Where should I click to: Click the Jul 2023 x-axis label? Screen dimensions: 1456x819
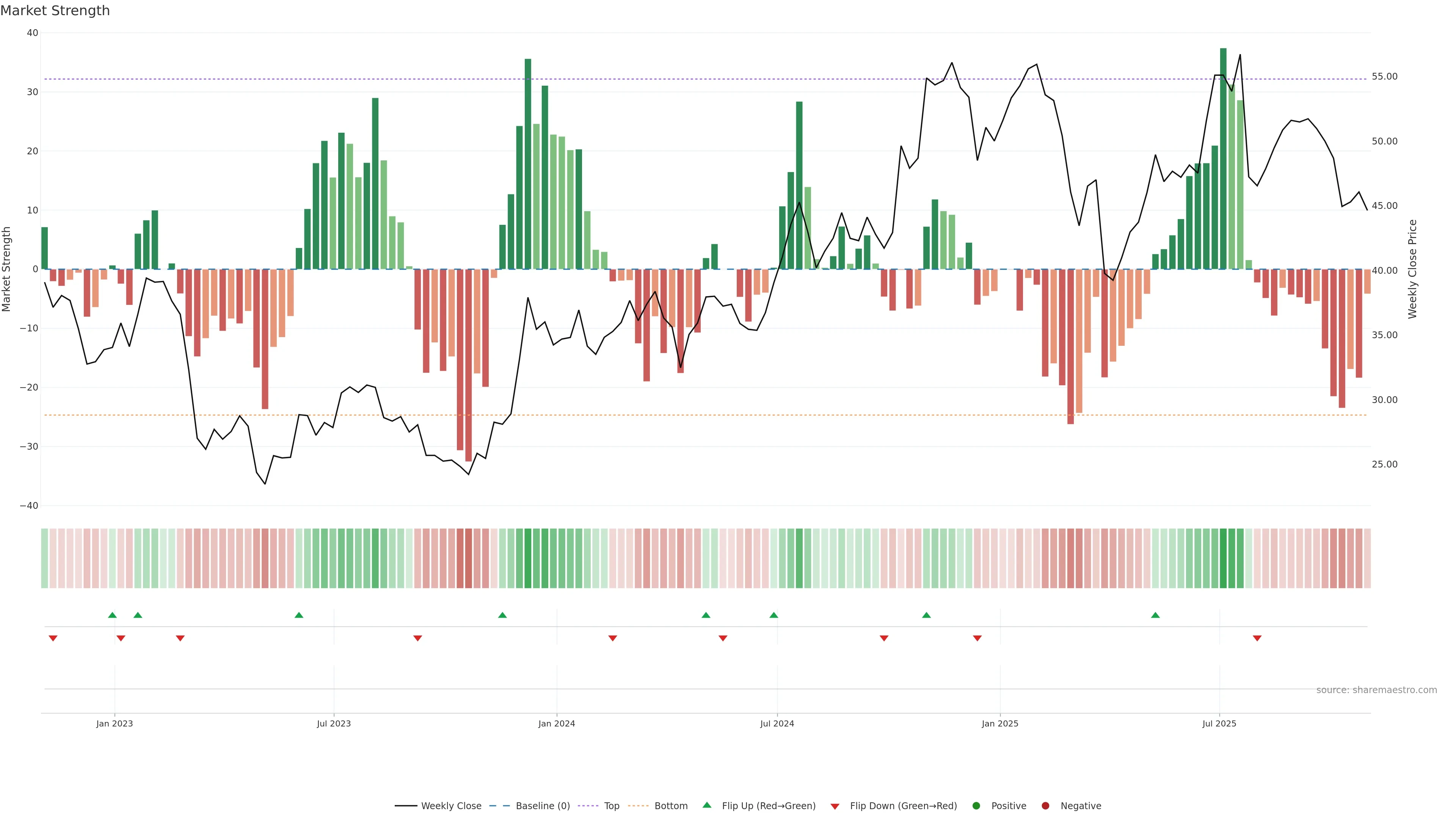coord(334,723)
